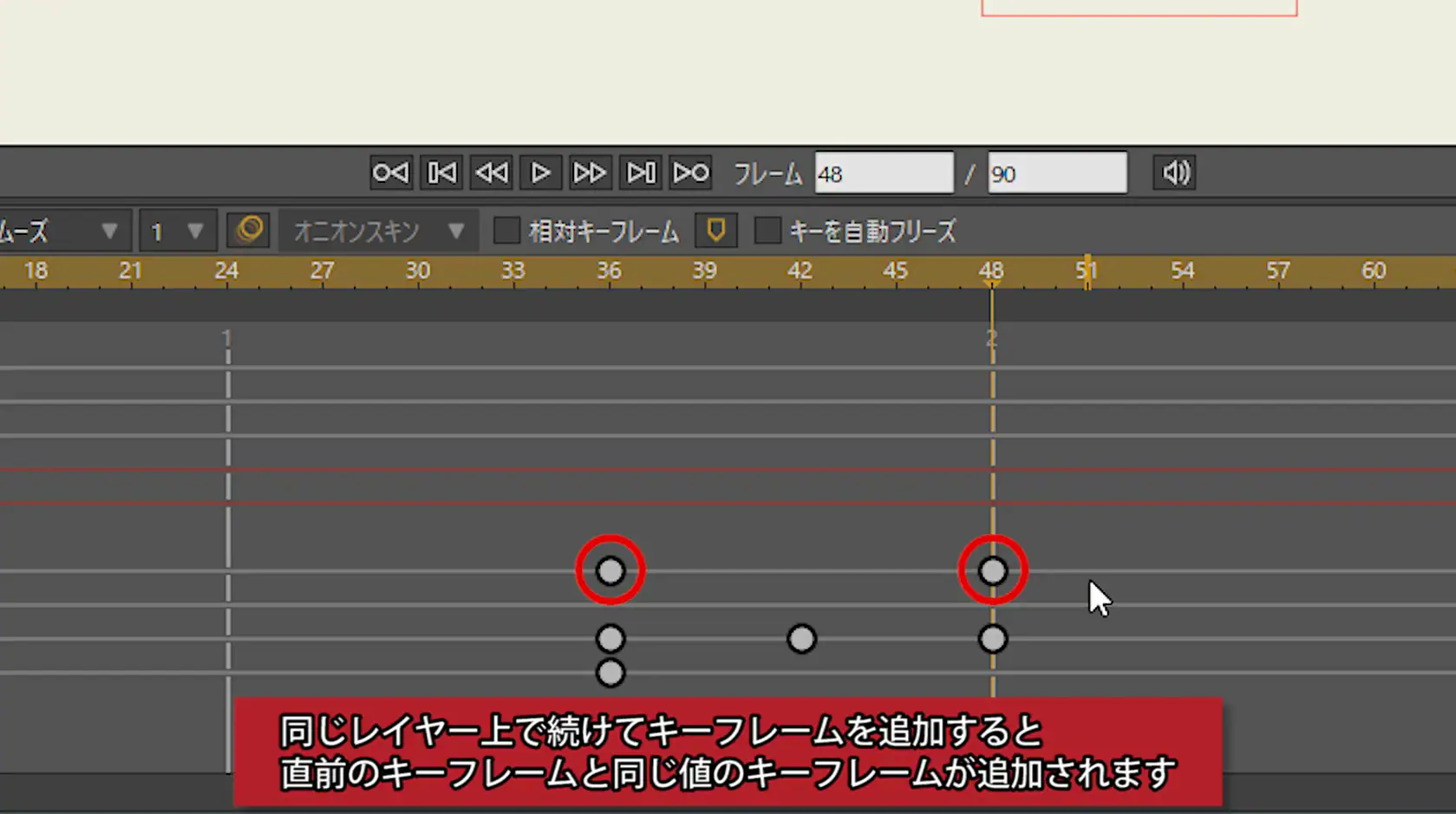Jump to the next keyframe
The width and height of the screenshot is (1456, 814).
[689, 173]
